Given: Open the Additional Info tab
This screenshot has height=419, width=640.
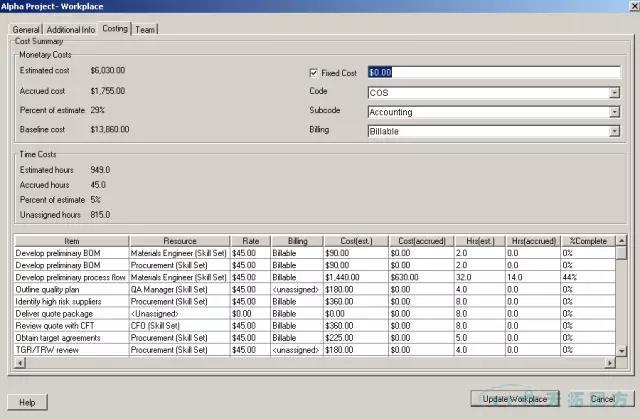Looking at the screenshot, I should coord(70,29).
